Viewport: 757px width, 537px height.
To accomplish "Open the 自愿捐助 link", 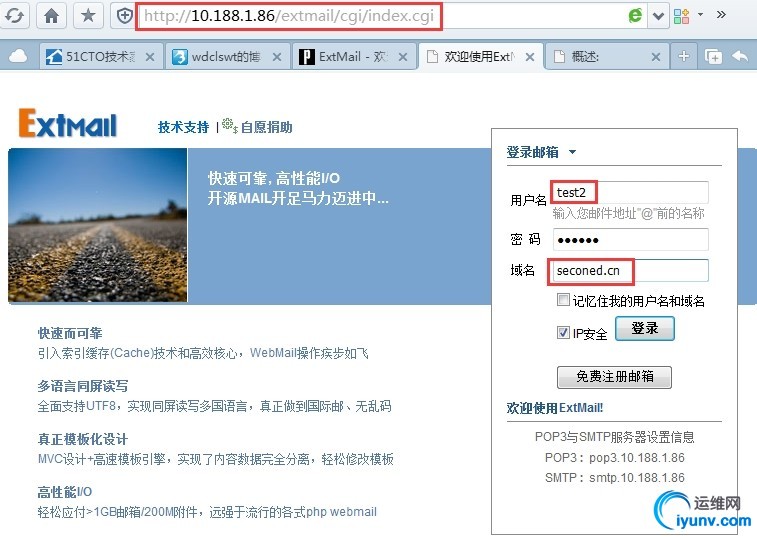I will [266, 127].
